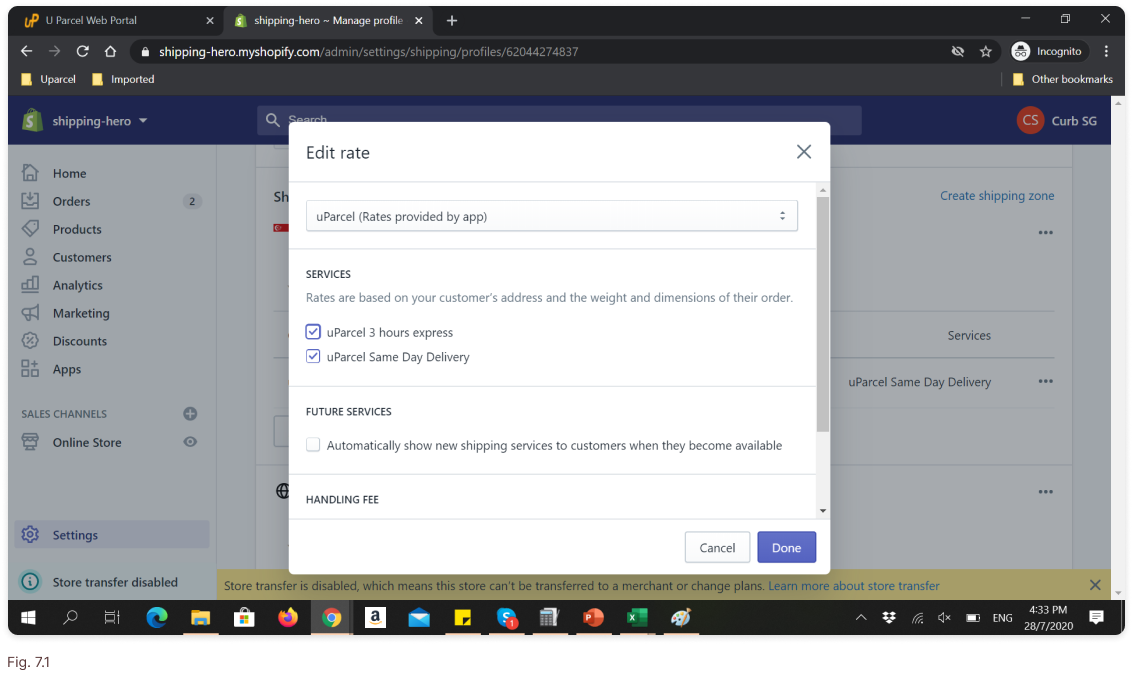Click the dialog scroll down arrow
Image resolution: width=1133 pixels, height=673 pixels.
822,511
